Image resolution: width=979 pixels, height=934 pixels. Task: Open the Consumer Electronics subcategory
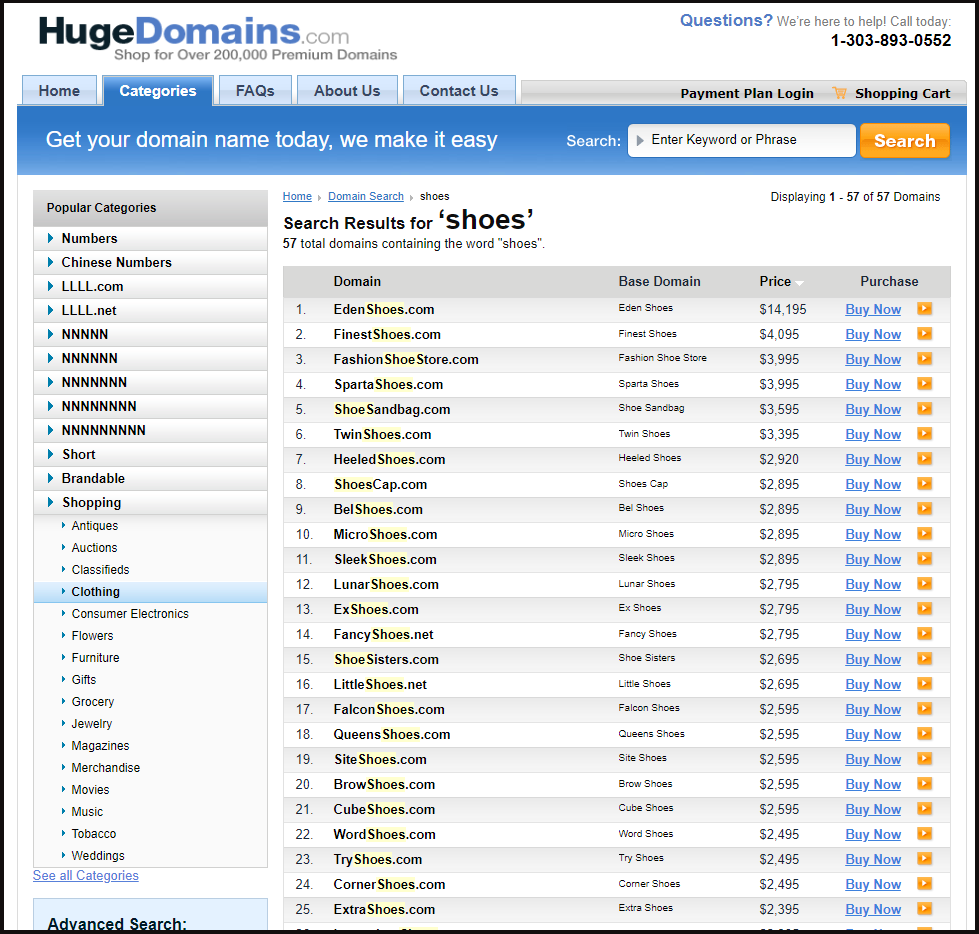coord(130,614)
